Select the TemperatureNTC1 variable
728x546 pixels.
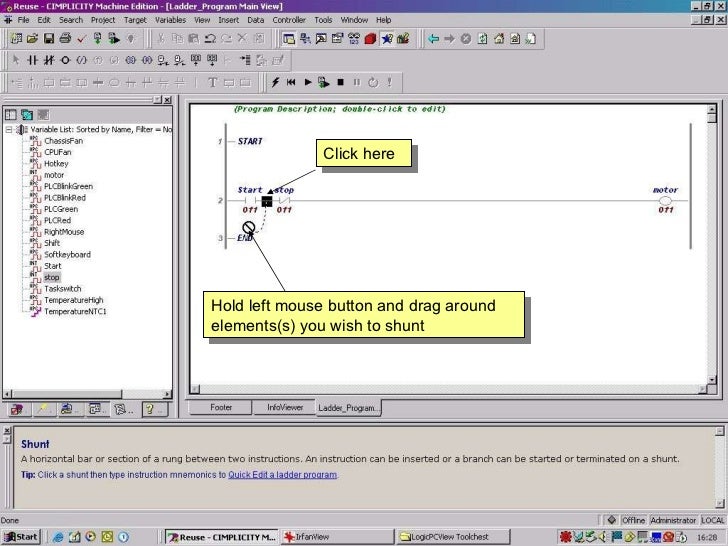click(75, 311)
